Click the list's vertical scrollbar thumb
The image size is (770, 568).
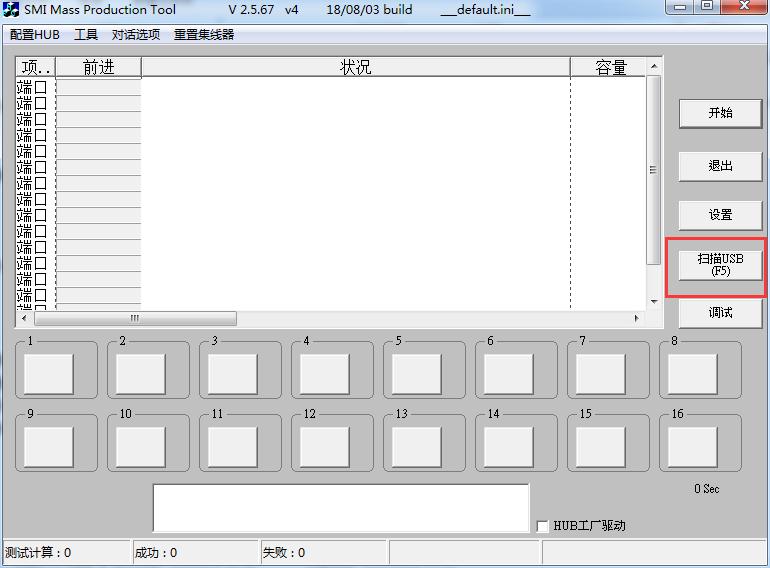pyautogui.click(x=654, y=170)
